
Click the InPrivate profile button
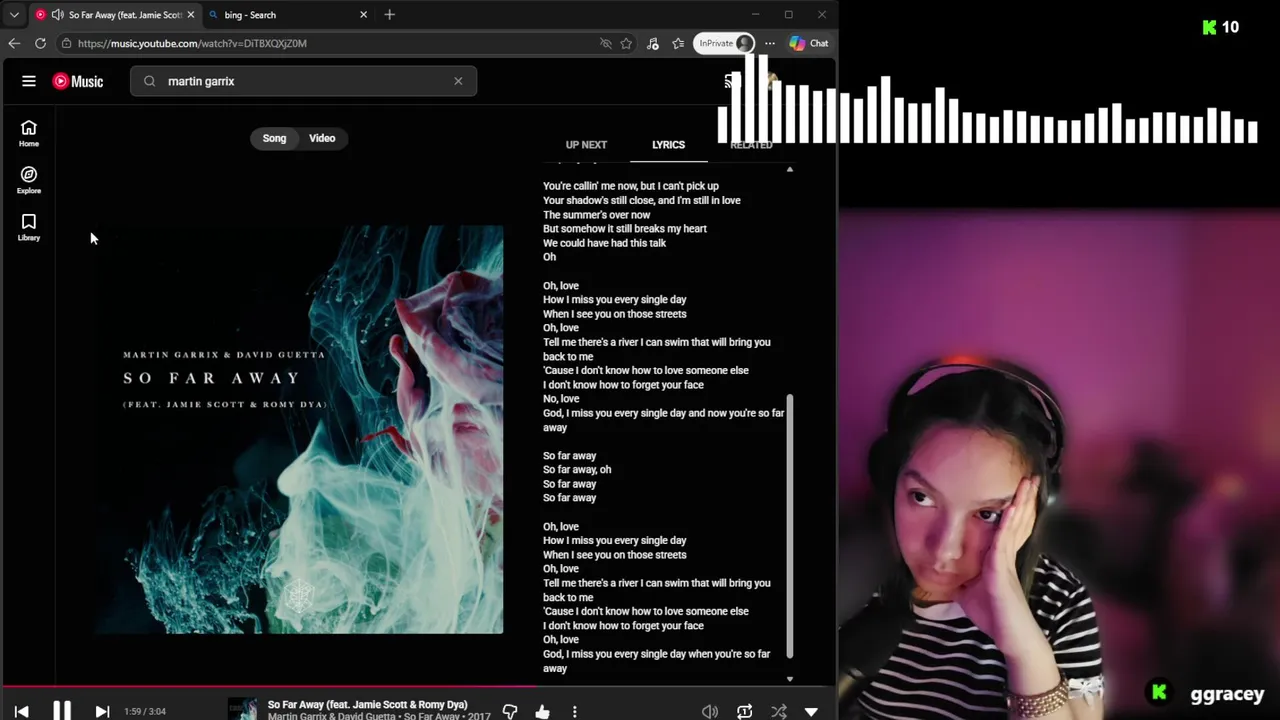coord(725,43)
